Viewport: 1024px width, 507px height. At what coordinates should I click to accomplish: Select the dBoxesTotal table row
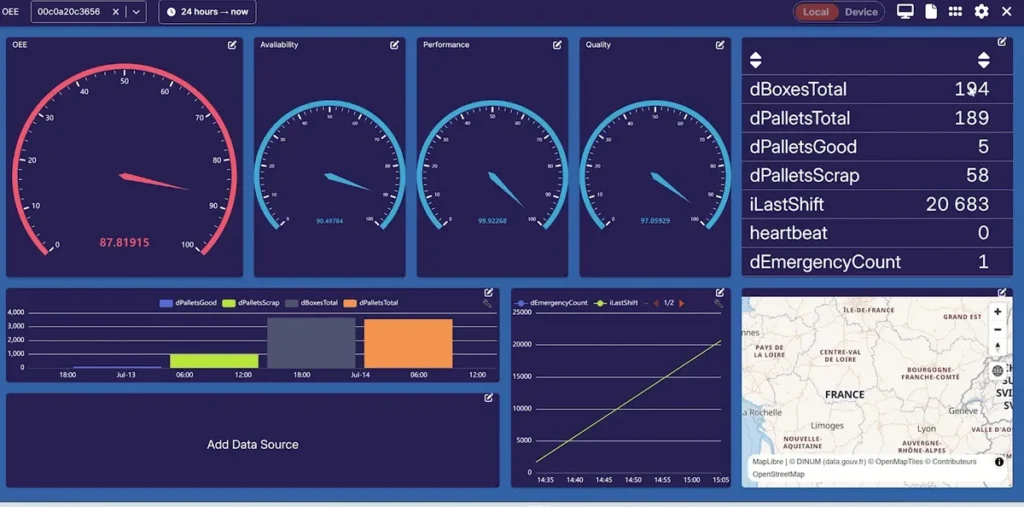pyautogui.click(x=877, y=90)
